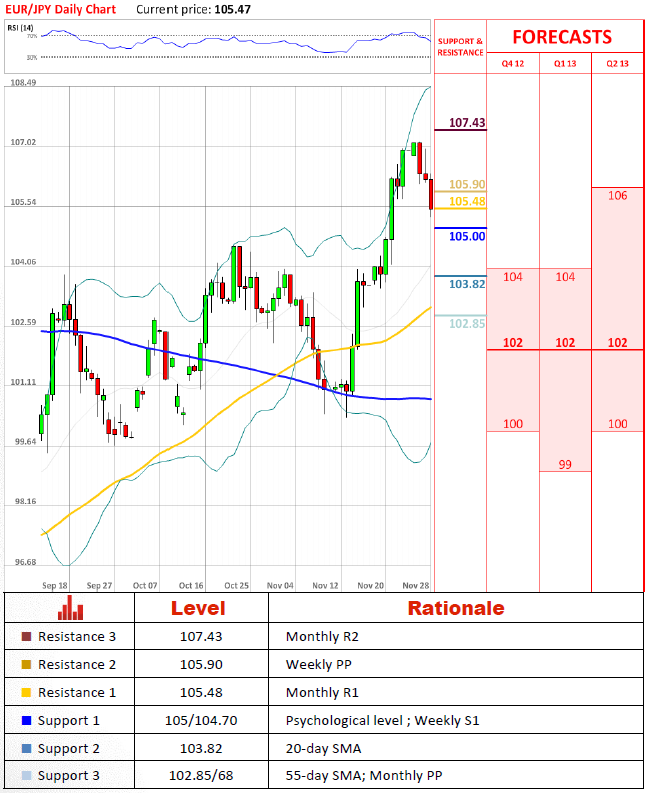Click the 104 forecast in Q4 12 column
The width and height of the screenshot is (648, 793).
coord(512,277)
